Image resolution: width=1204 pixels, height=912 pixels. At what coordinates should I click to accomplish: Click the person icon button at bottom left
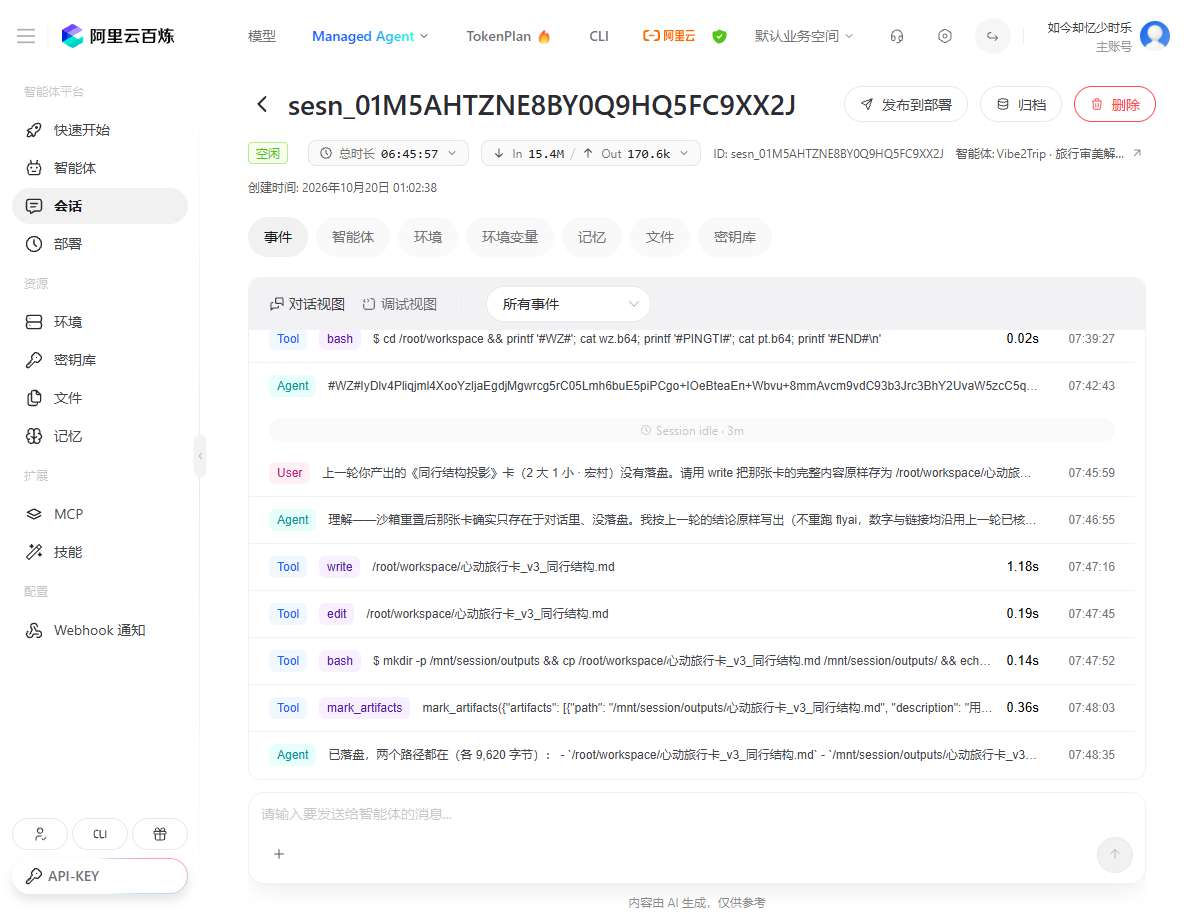point(40,834)
